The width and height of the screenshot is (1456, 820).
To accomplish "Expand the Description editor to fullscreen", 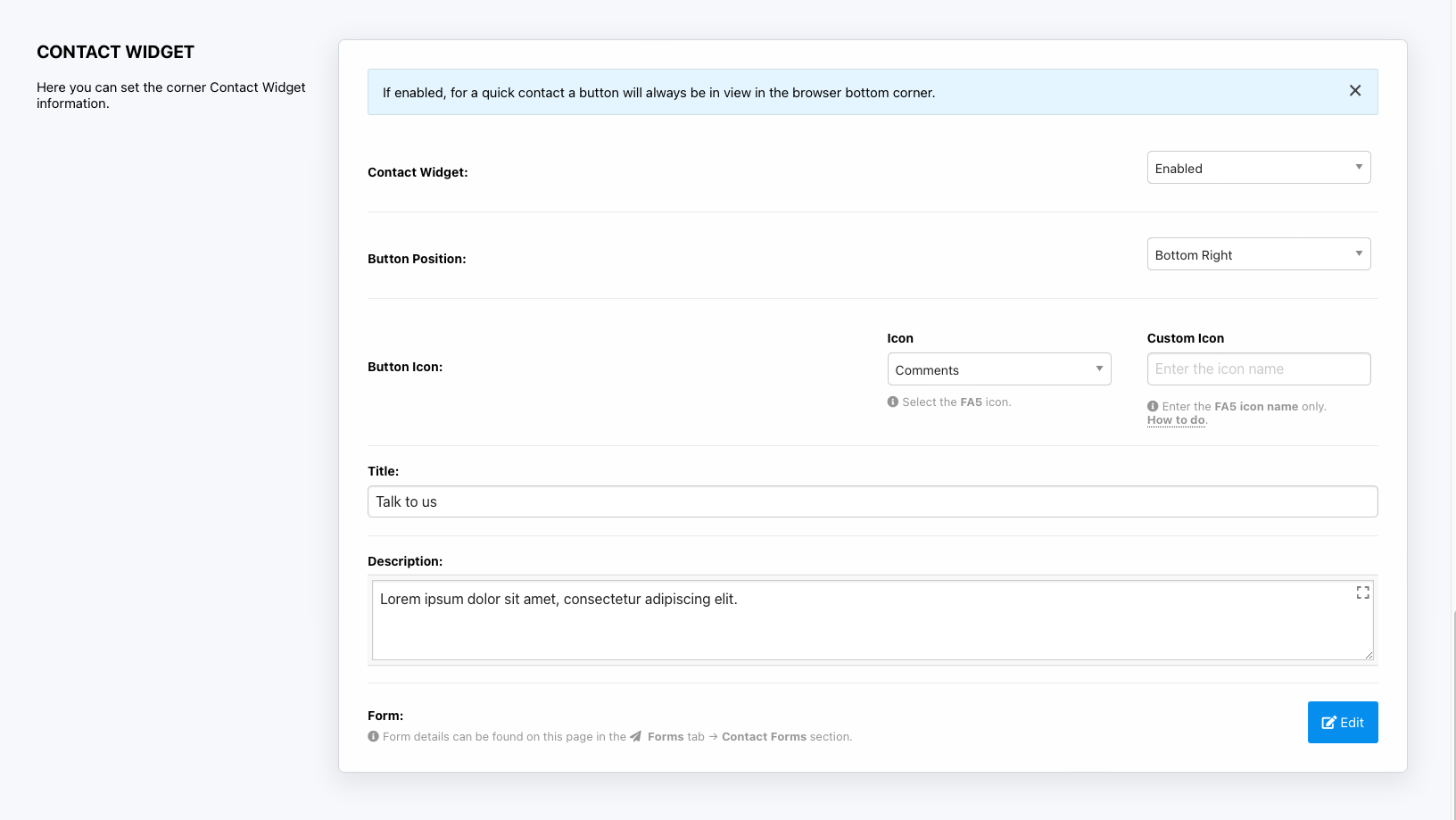I will tap(1362, 592).
